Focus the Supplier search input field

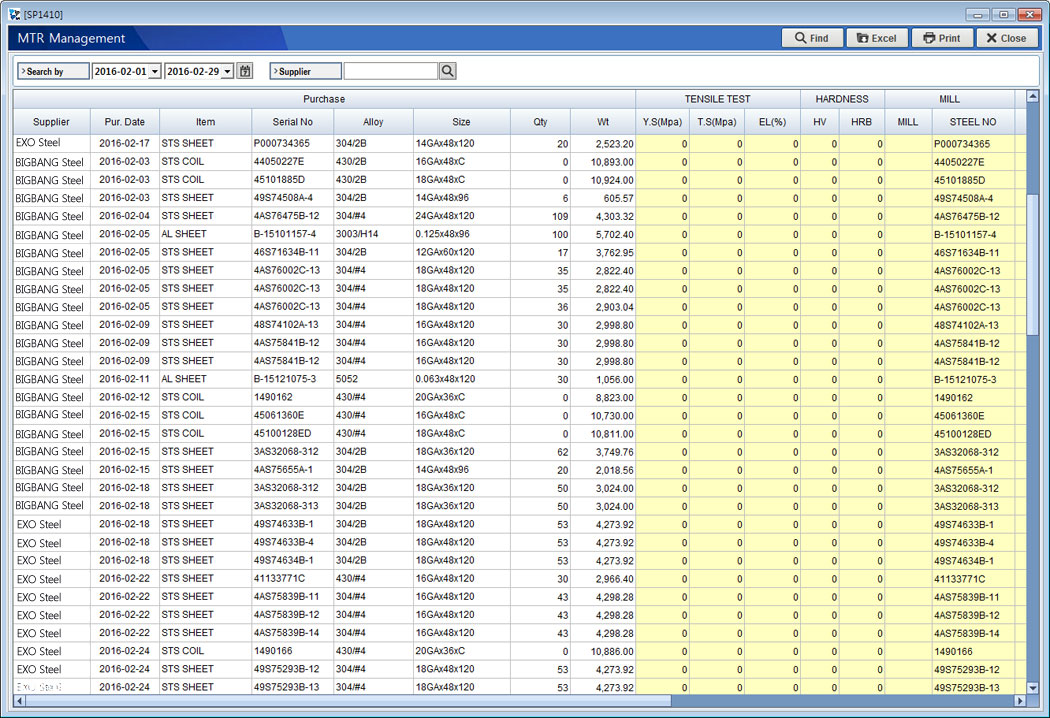coord(391,71)
